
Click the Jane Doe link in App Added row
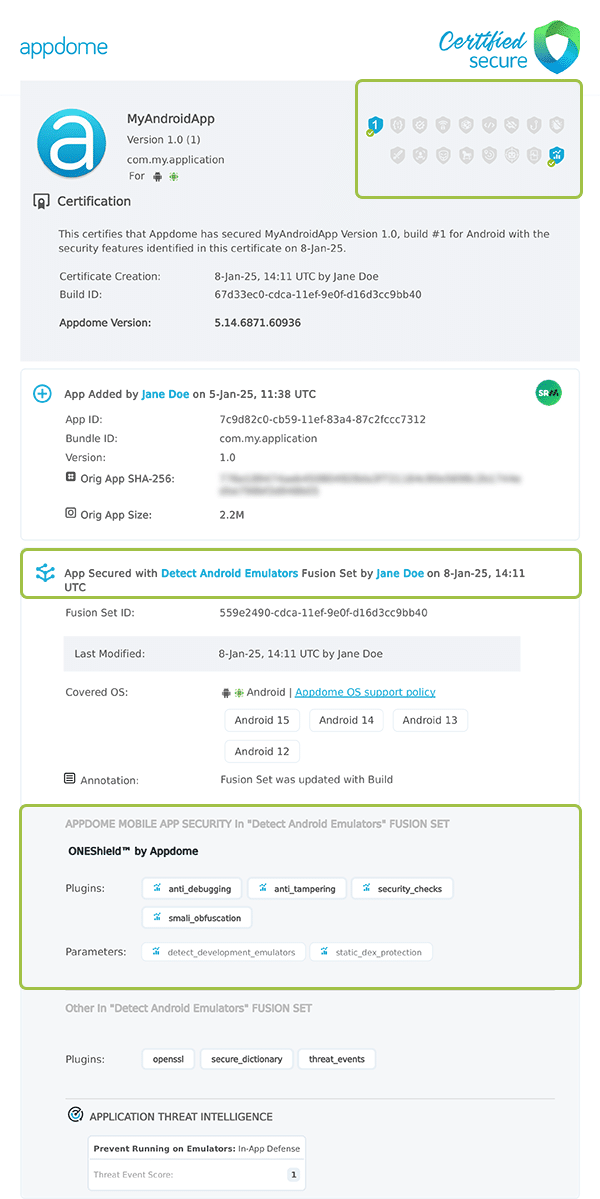tap(162, 394)
